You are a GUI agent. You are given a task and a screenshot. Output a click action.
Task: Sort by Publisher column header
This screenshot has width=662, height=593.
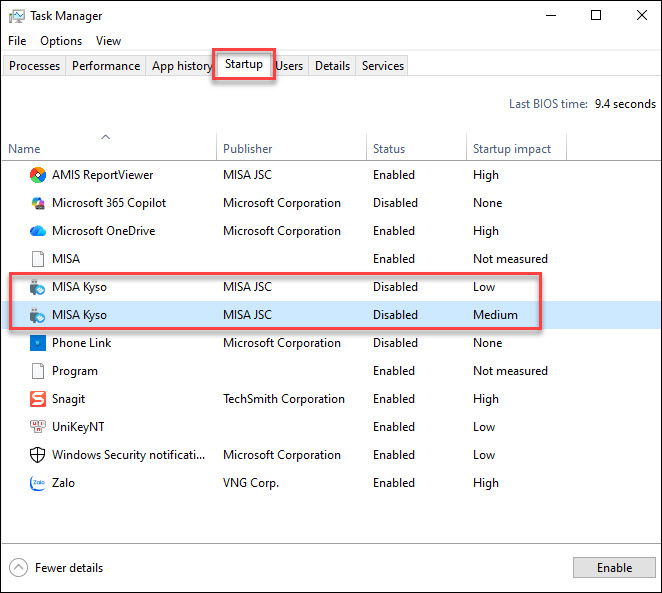coord(248,149)
